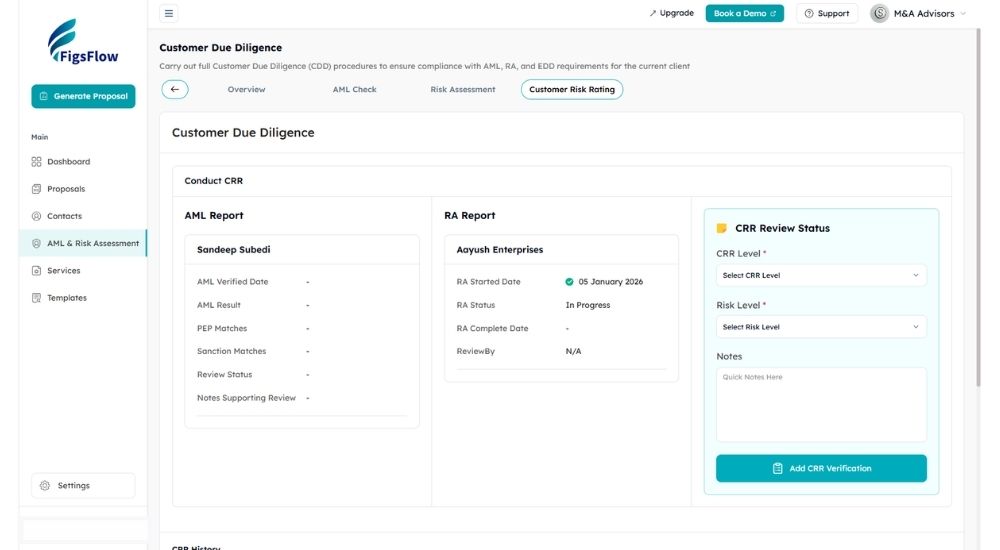Expand the M&A Advisors account menu chevron
Image resolution: width=1000 pixels, height=550 pixels.
[963, 13]
